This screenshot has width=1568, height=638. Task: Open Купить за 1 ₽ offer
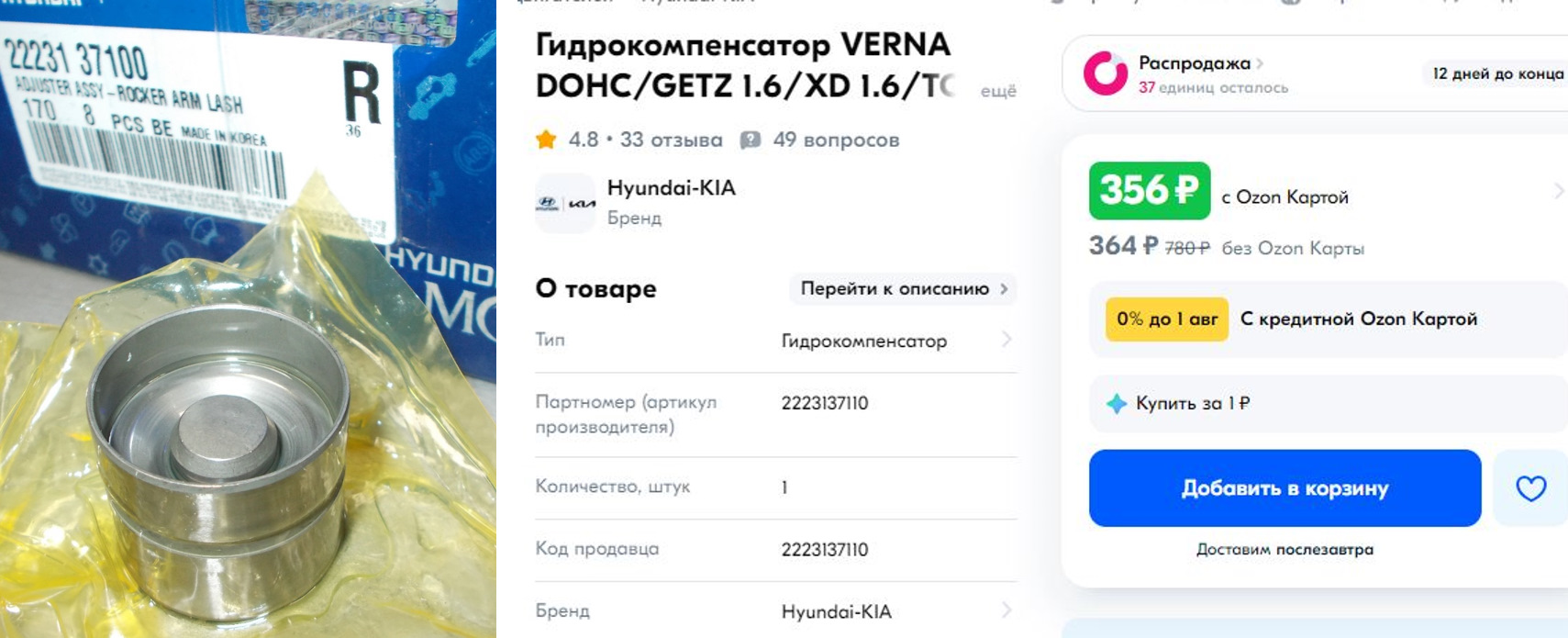click(x=1193, y=403)
